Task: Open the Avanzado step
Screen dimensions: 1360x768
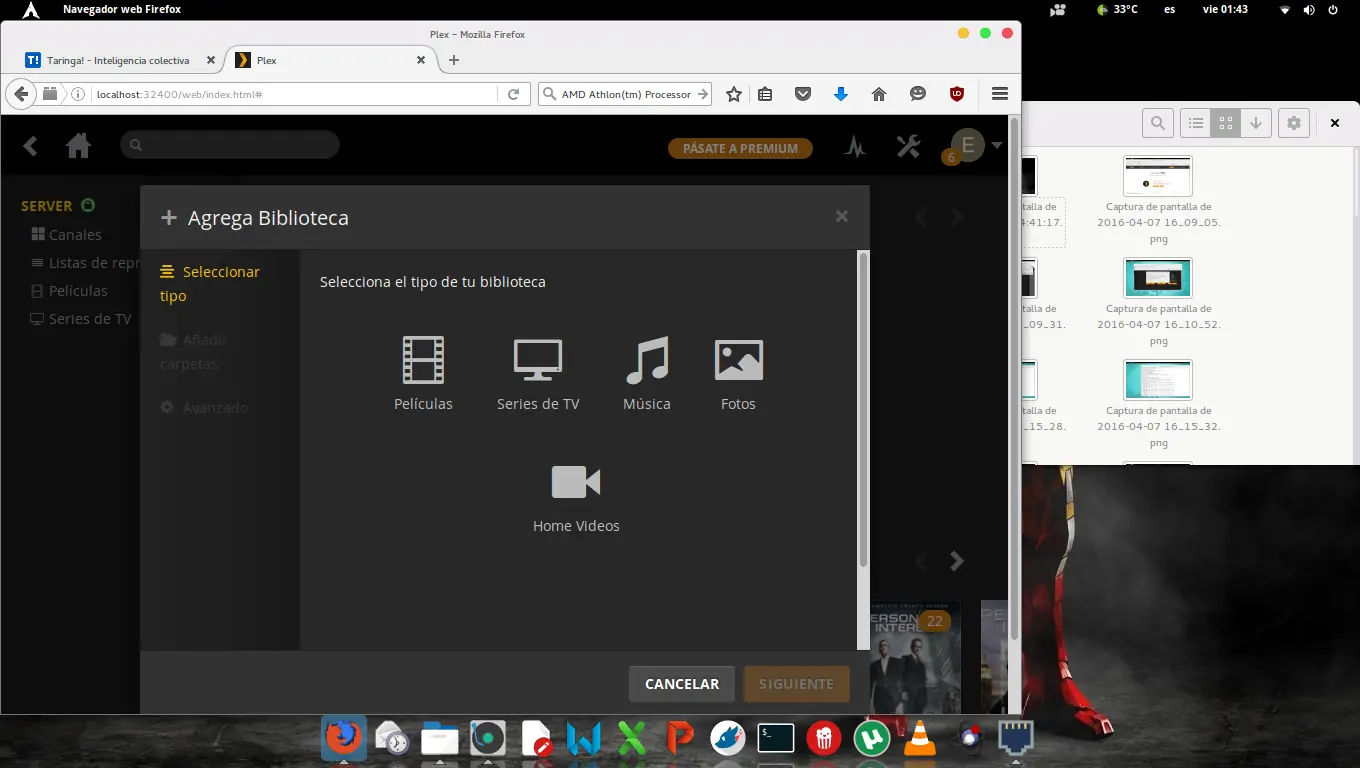Action: tap(204, 408)
